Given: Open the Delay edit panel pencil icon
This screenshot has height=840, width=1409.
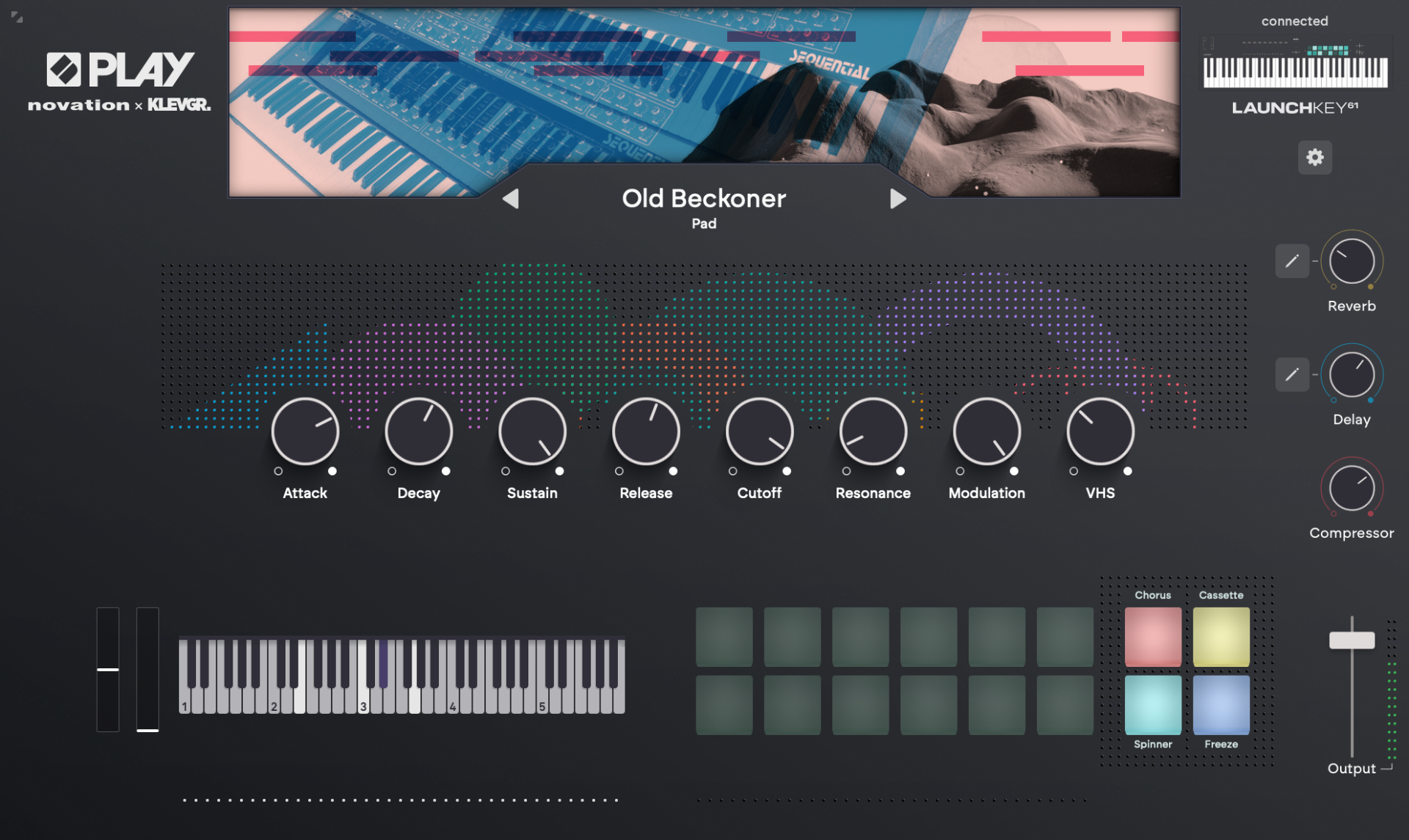Looking at the screenshot, I should click(1292, 374).
